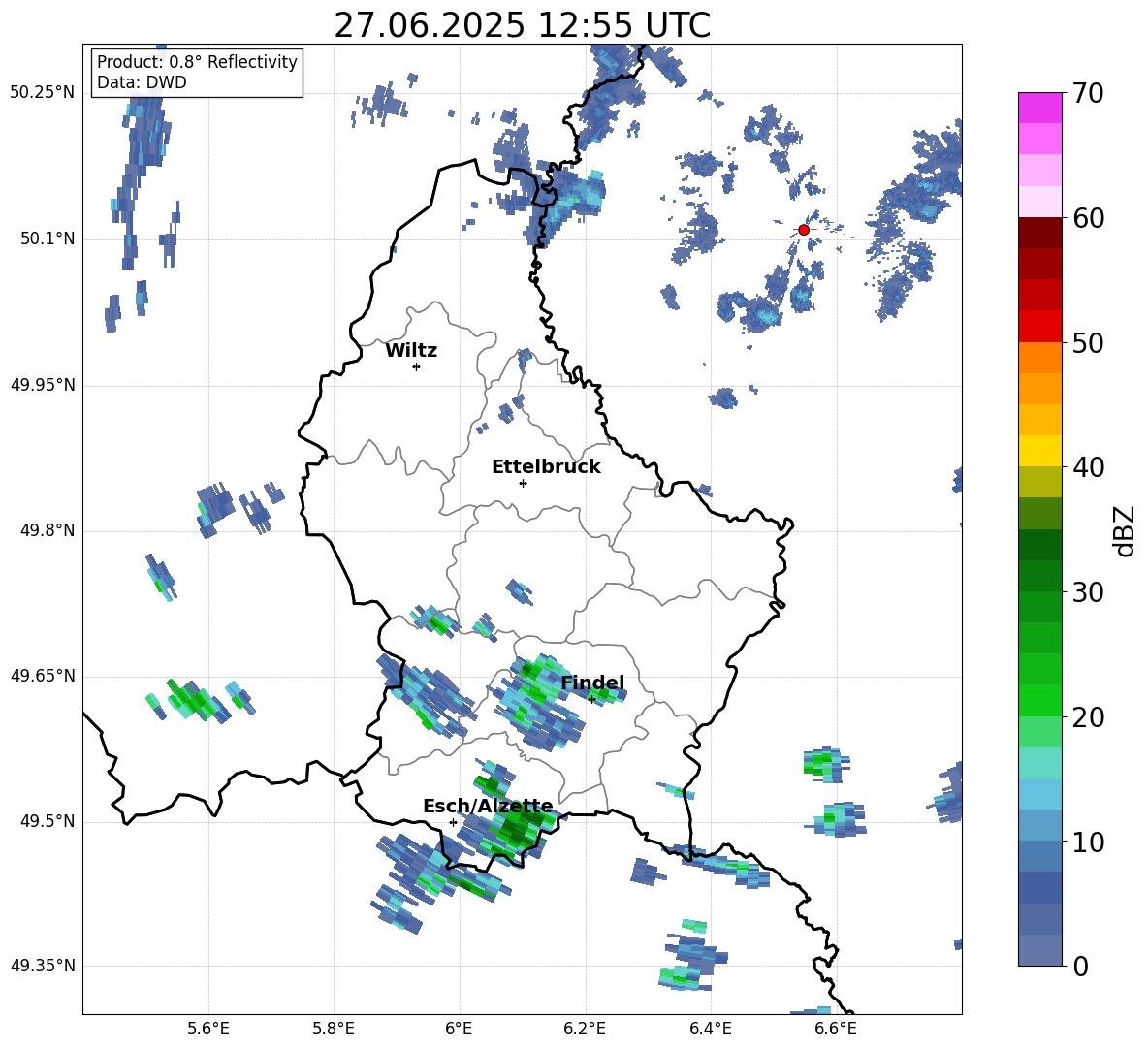This screenshot has height=1048, width=1148.
Task: Click the 49.95°N latitude label
Action: 42,385
